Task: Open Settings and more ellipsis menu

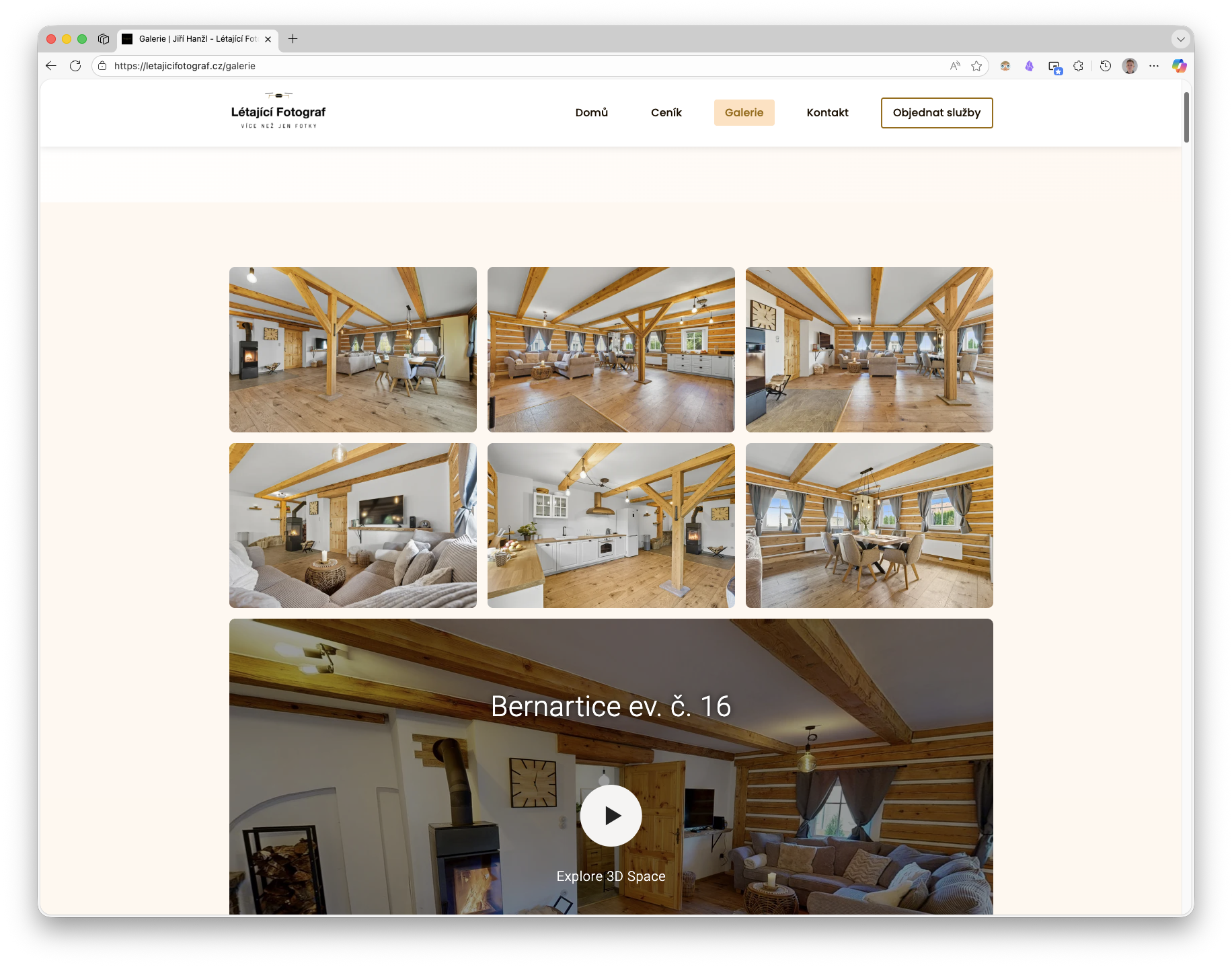Action: pyautogui.click(x=1154, y=66)
